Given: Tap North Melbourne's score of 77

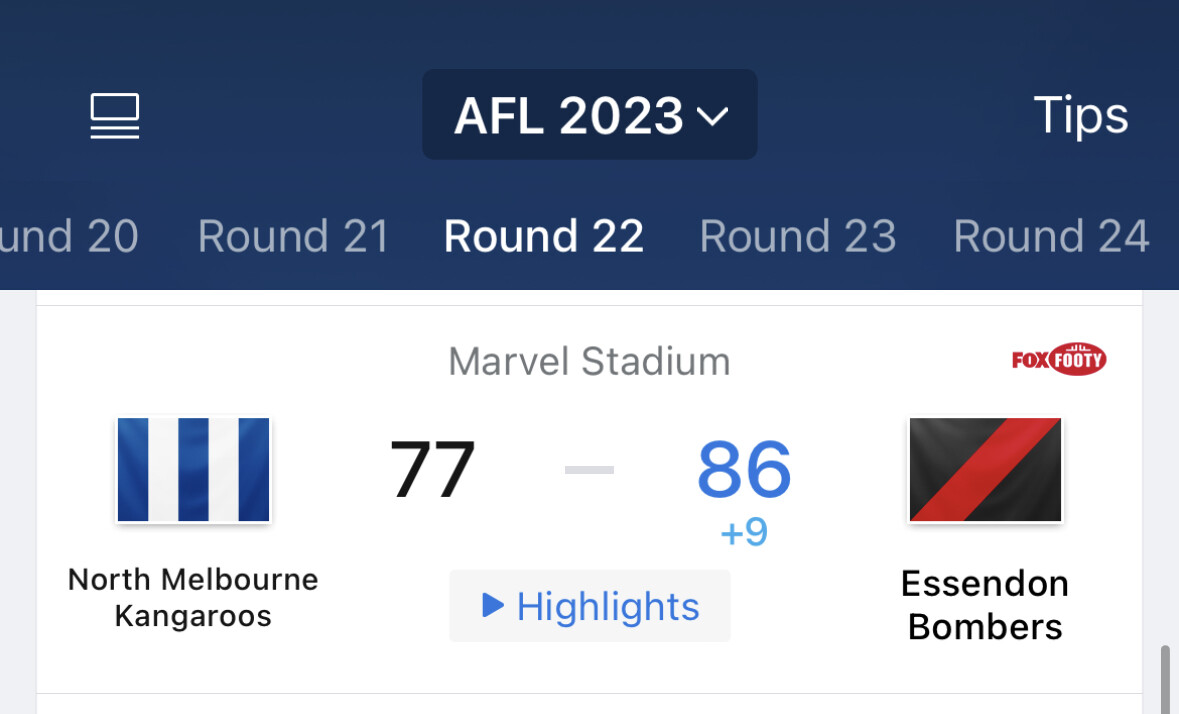Looking at the screenshot, I should coord(432,470).
